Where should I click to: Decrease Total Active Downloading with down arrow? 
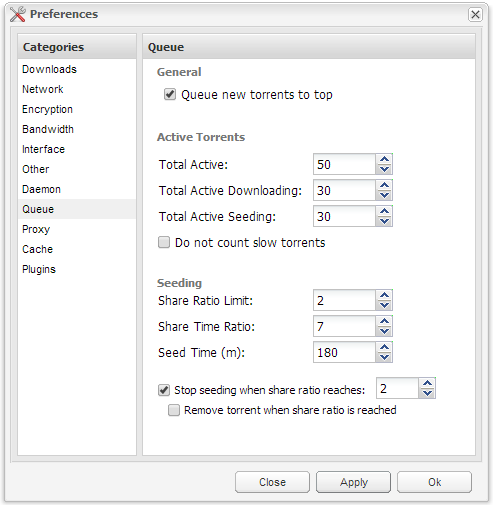coord(384,195)
